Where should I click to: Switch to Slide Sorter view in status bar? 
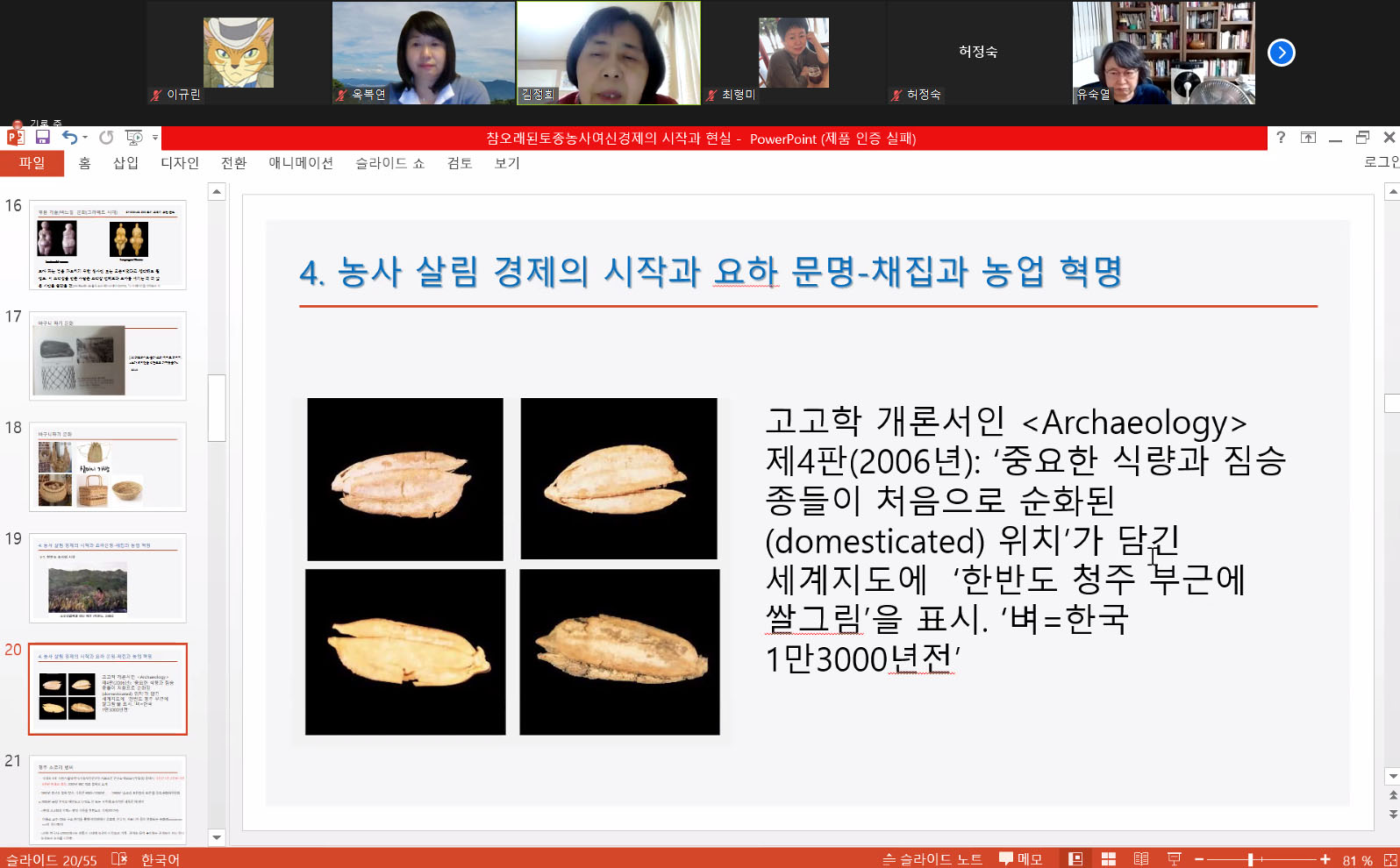[1108, 859]
